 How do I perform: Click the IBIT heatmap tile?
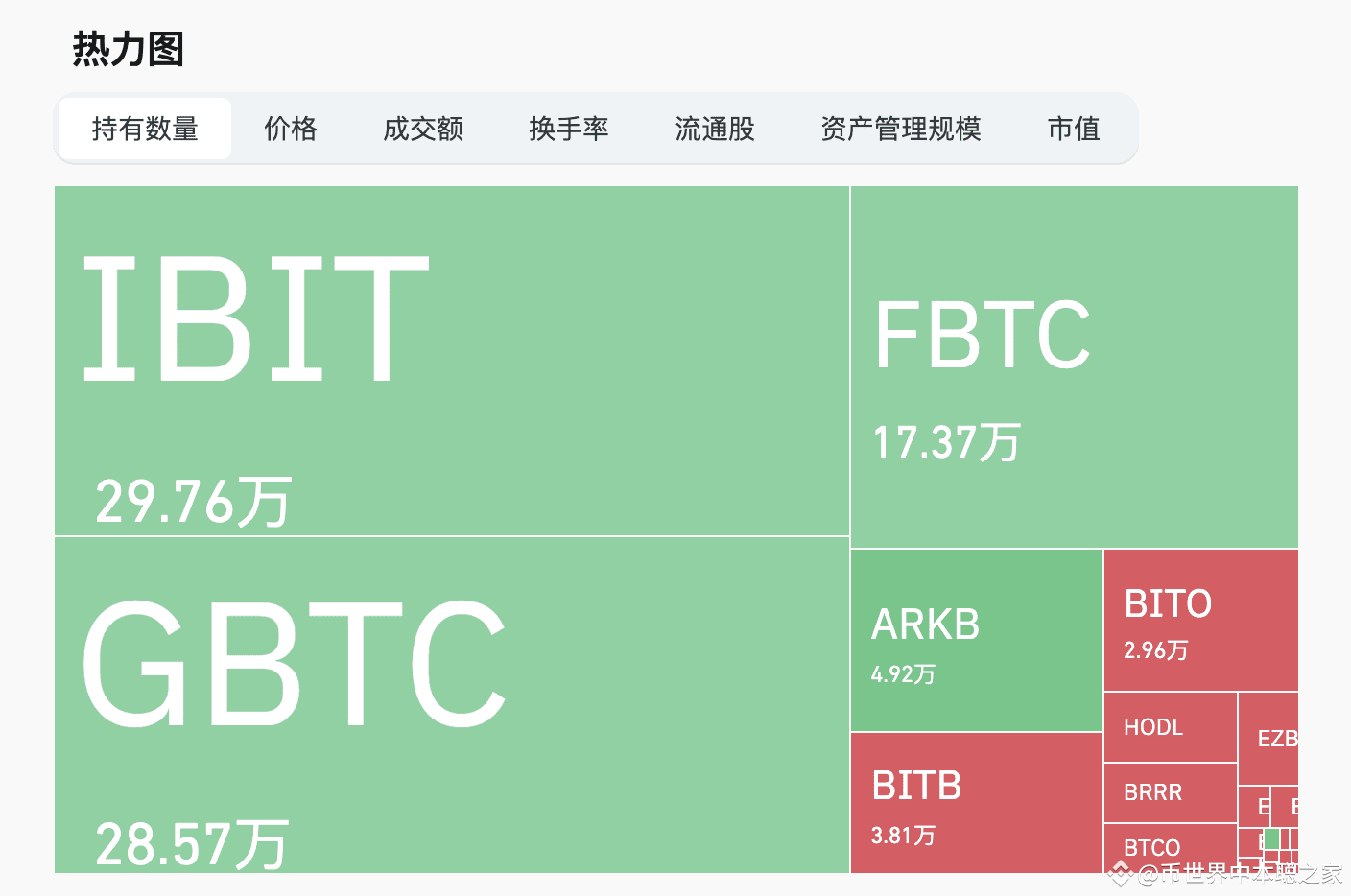(452, 361)
